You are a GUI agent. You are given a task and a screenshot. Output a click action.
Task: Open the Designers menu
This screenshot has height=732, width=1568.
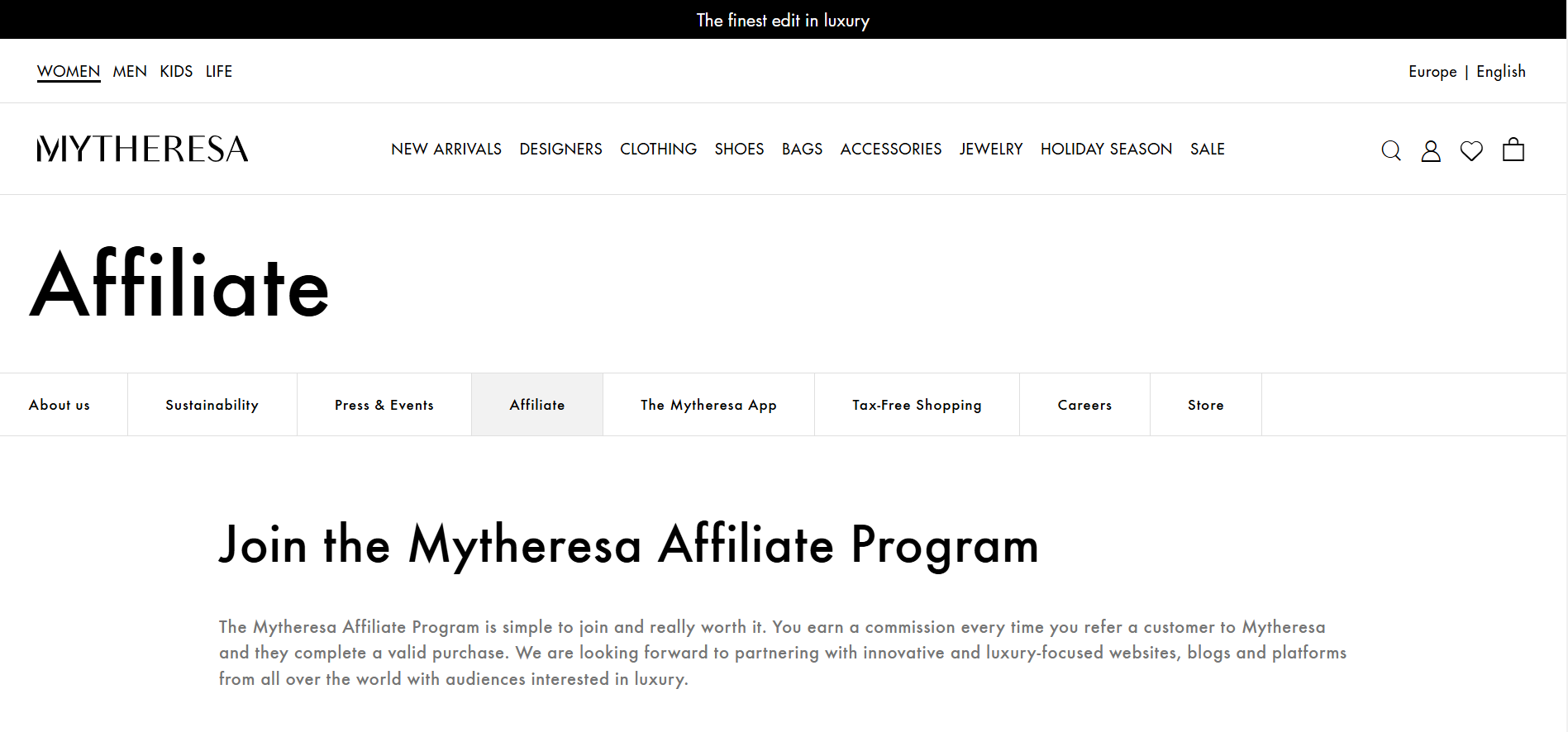561,149
